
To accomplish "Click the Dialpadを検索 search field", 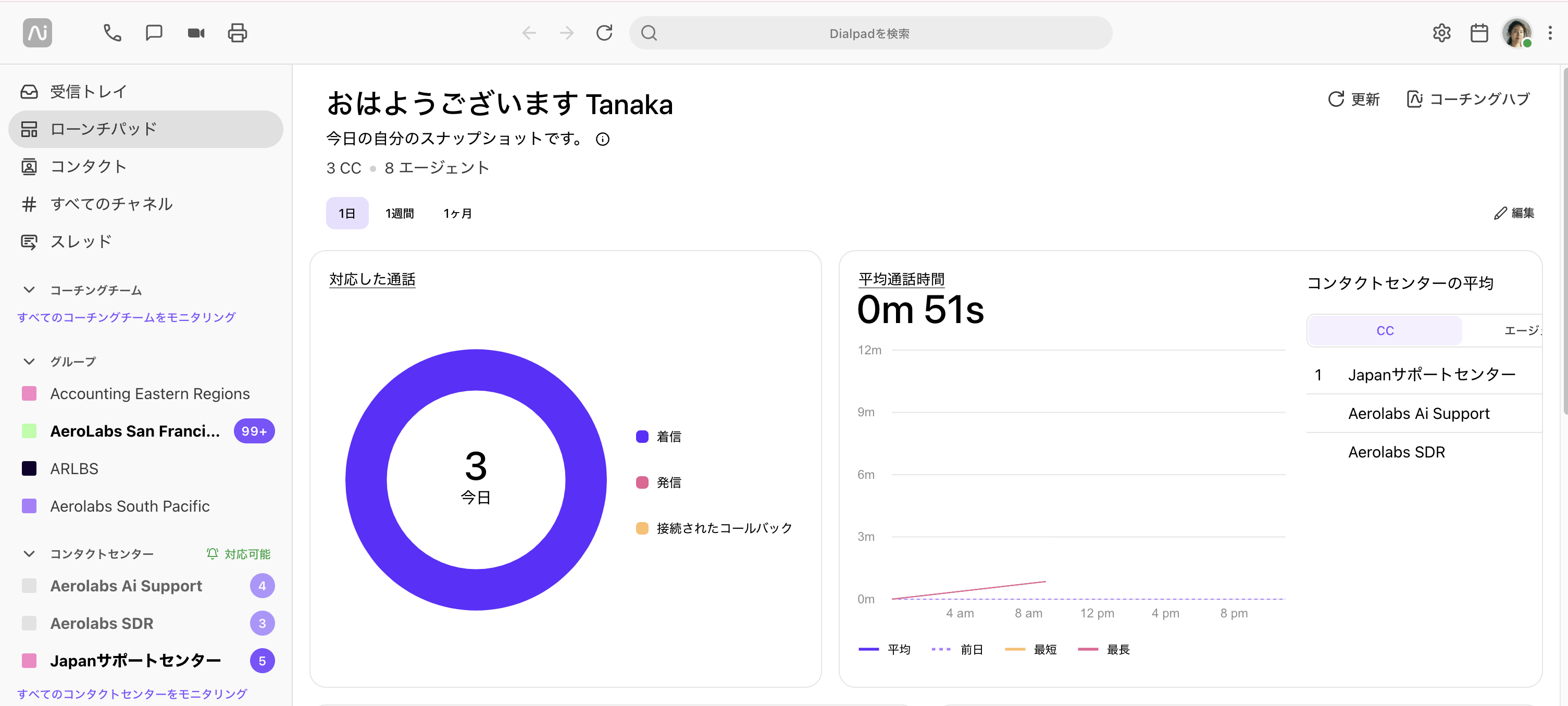I will coord(870,33).
